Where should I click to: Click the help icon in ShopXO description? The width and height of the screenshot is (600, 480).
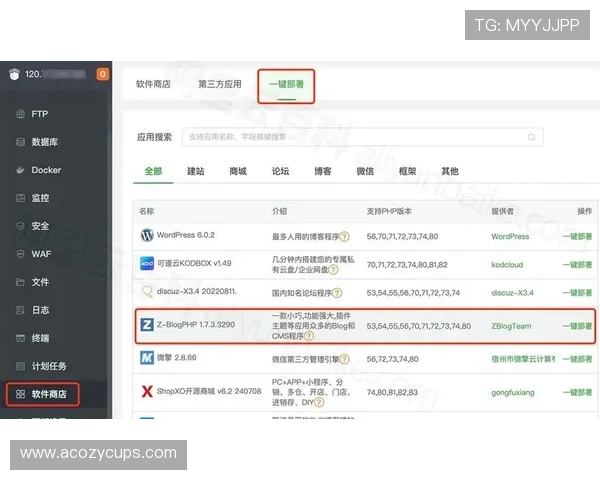(x=319, y=402)
